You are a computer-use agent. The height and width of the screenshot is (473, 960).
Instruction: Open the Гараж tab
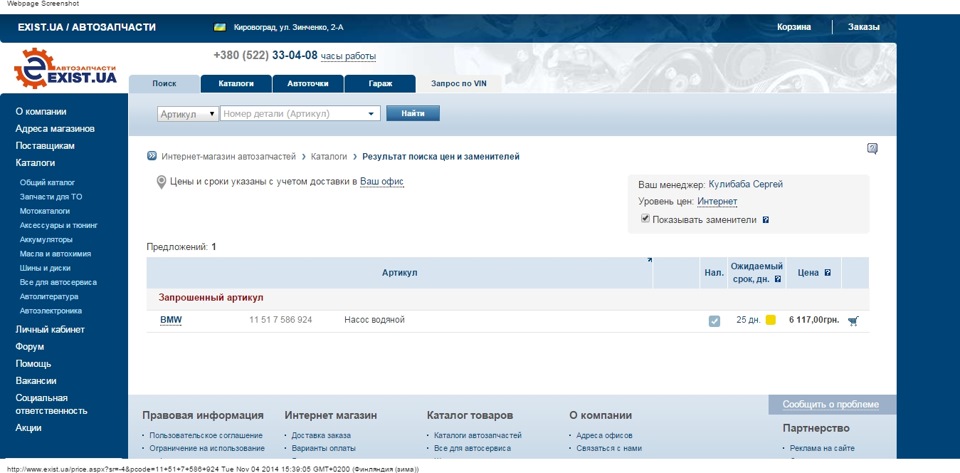click(380, 84)
